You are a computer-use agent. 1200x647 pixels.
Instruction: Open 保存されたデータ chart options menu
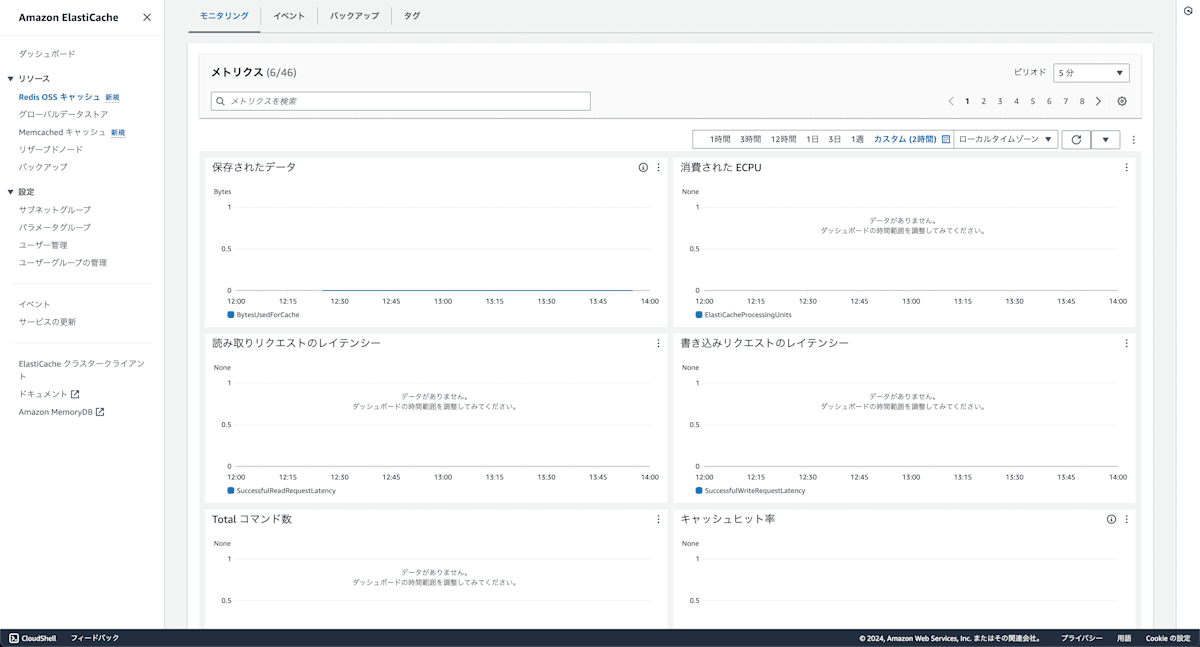658,167
